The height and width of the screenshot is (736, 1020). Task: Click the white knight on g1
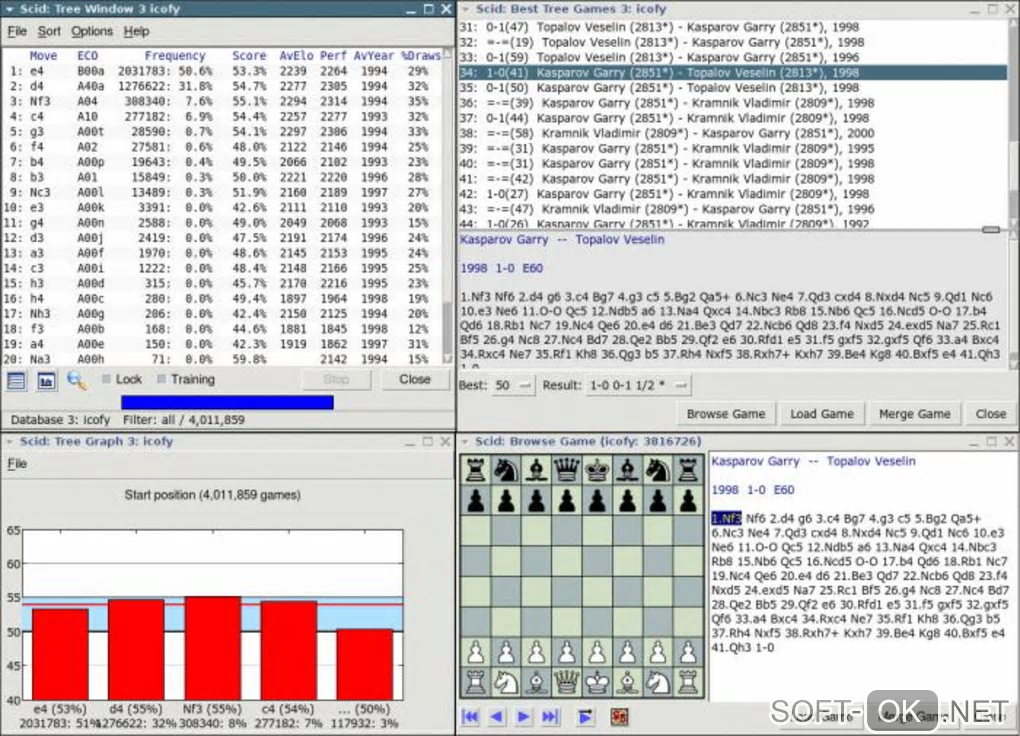click(x=658, y=682)
